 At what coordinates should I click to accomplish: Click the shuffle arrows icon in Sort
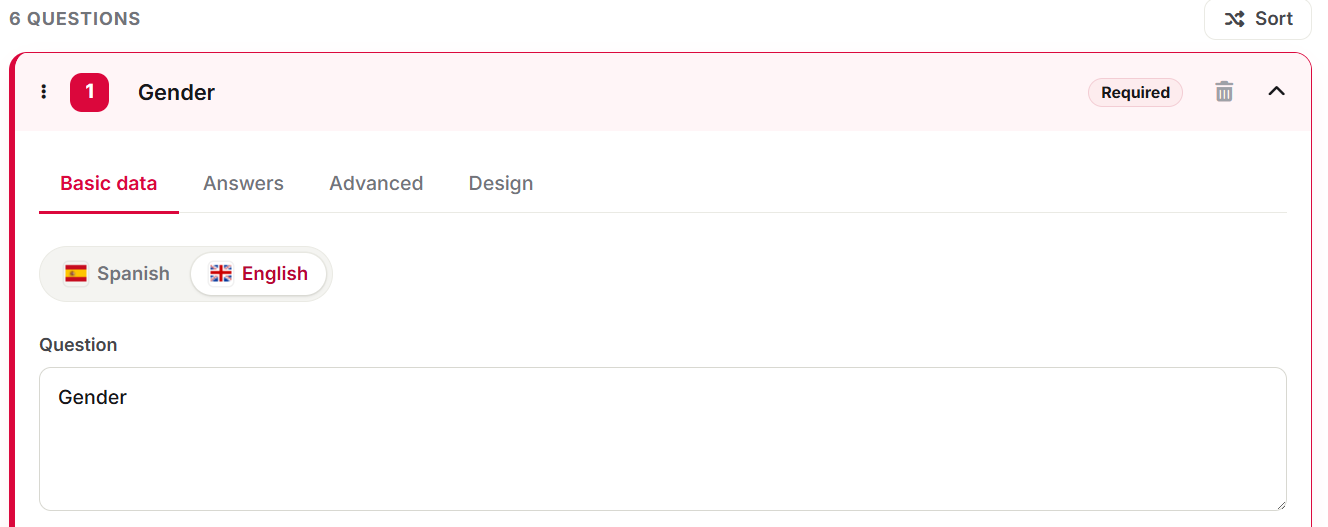click(x=1235, y=19)
